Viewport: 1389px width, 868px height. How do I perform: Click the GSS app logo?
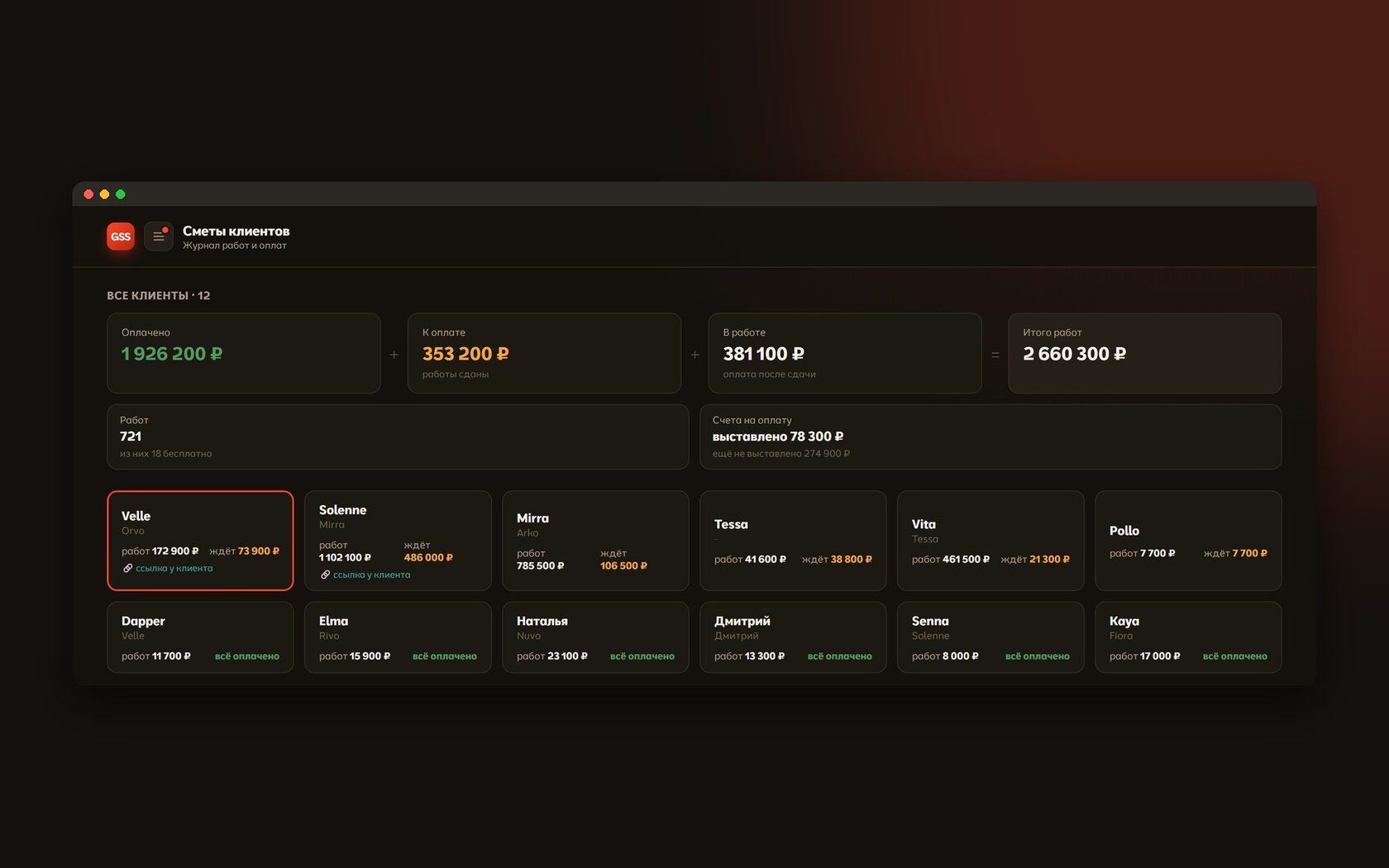pos(121,236)
